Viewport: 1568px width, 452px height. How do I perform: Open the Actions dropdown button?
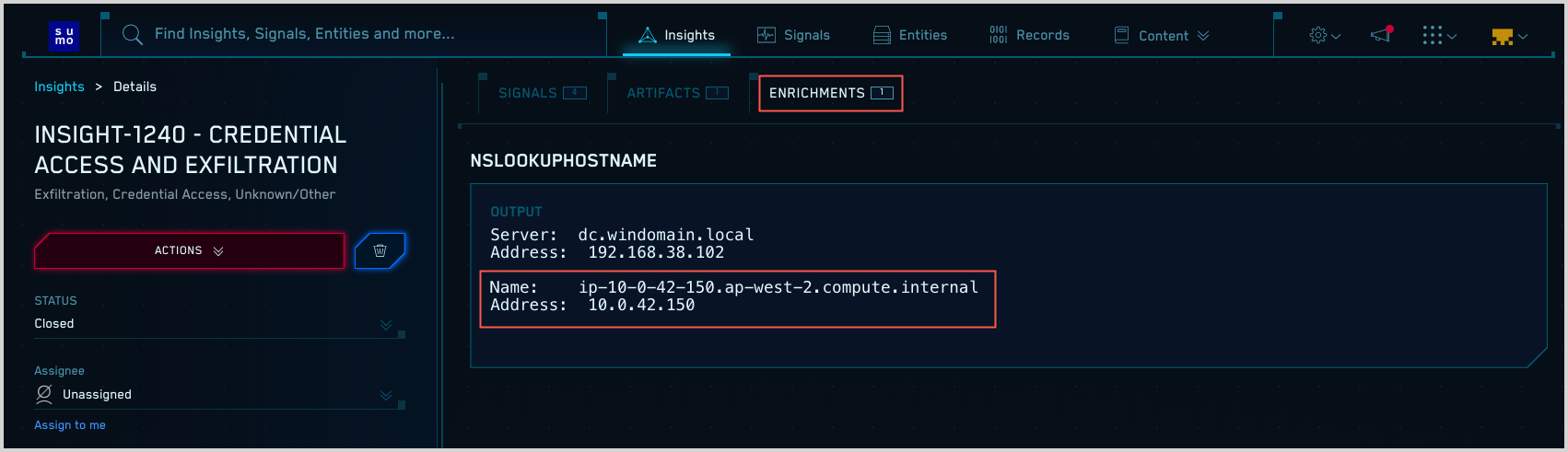pyautogui.click(x=189, y=250)
